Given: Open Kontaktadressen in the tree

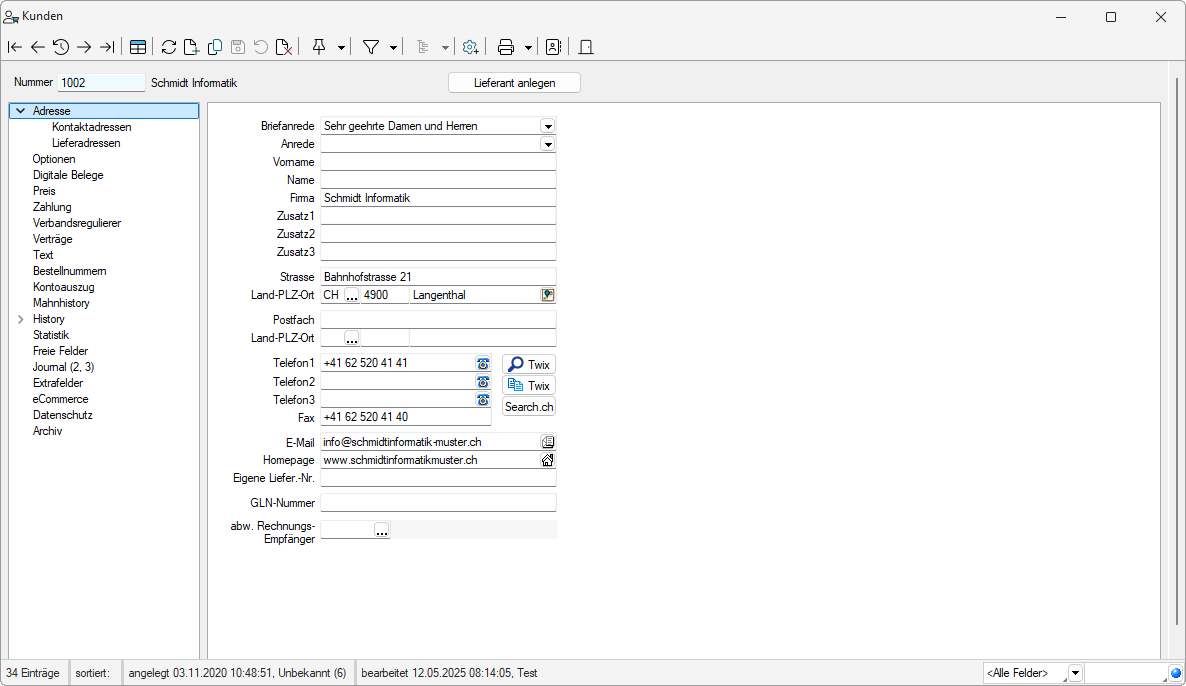Looking at the screenshot, I should click(x=92, y=127).
